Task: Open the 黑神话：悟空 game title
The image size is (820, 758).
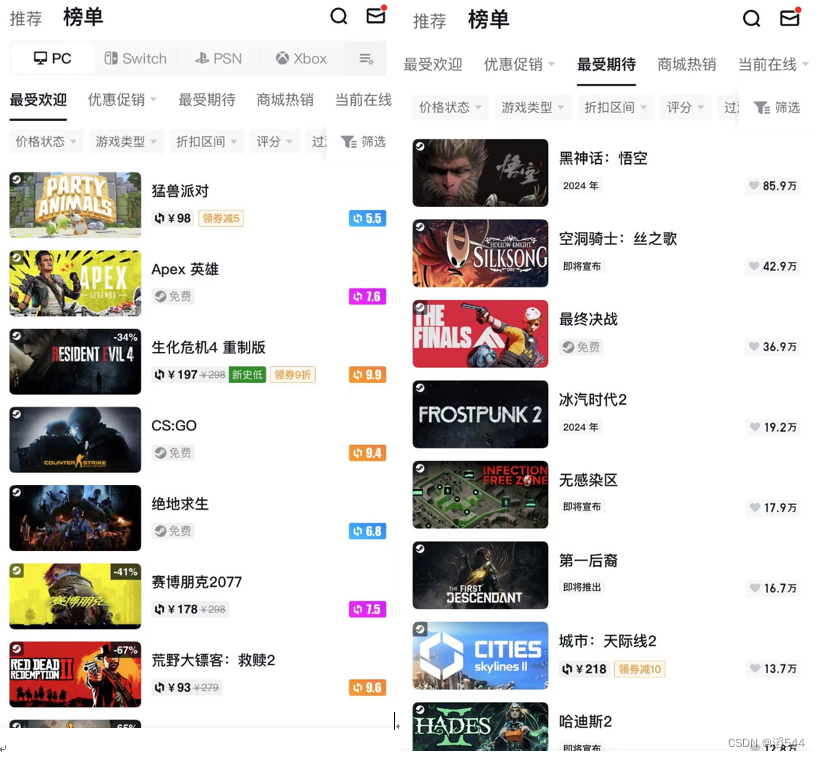Action: [603, 158]
